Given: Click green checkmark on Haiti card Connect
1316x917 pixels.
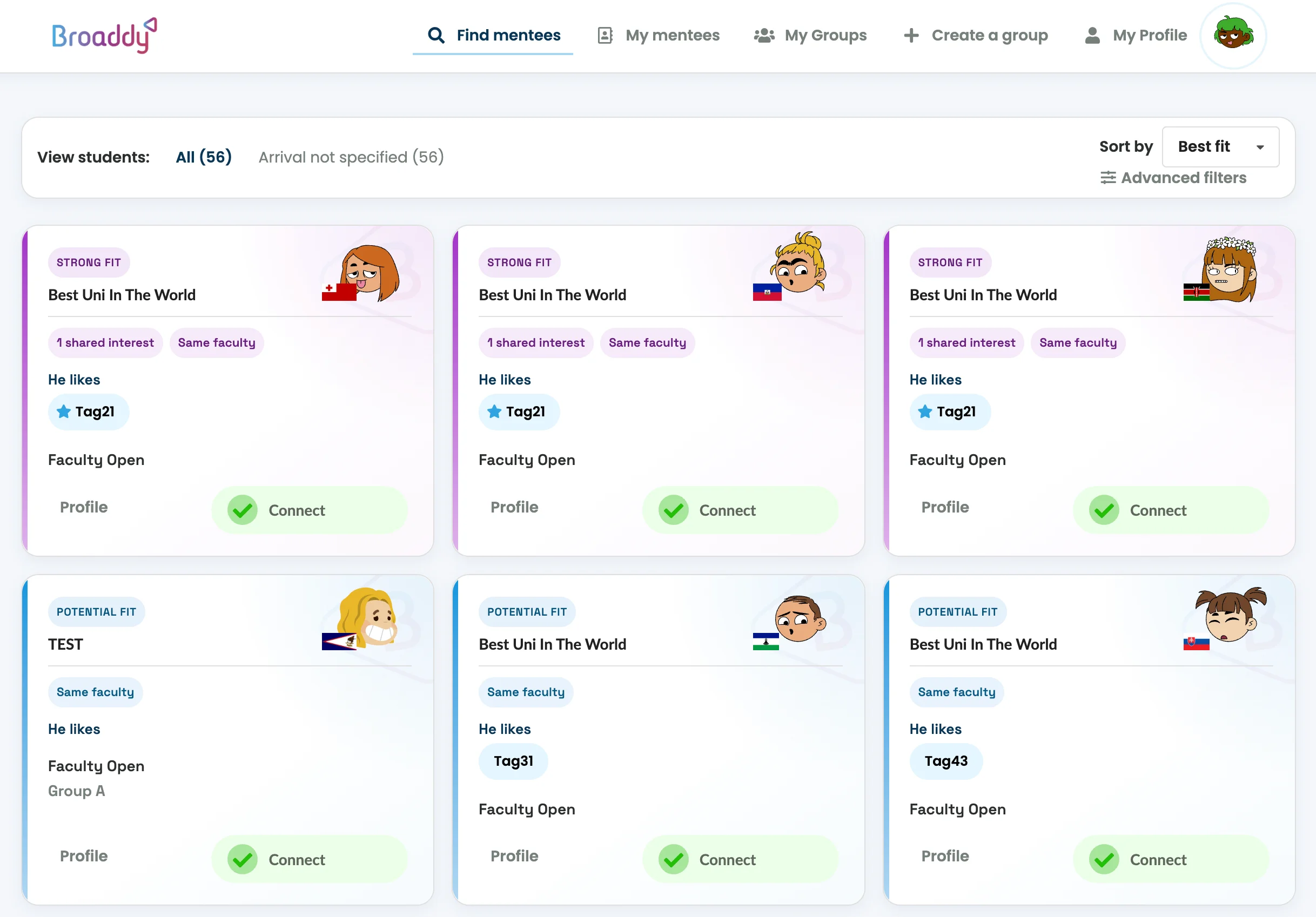Looking at the screenshot, I should coord(674,510).
